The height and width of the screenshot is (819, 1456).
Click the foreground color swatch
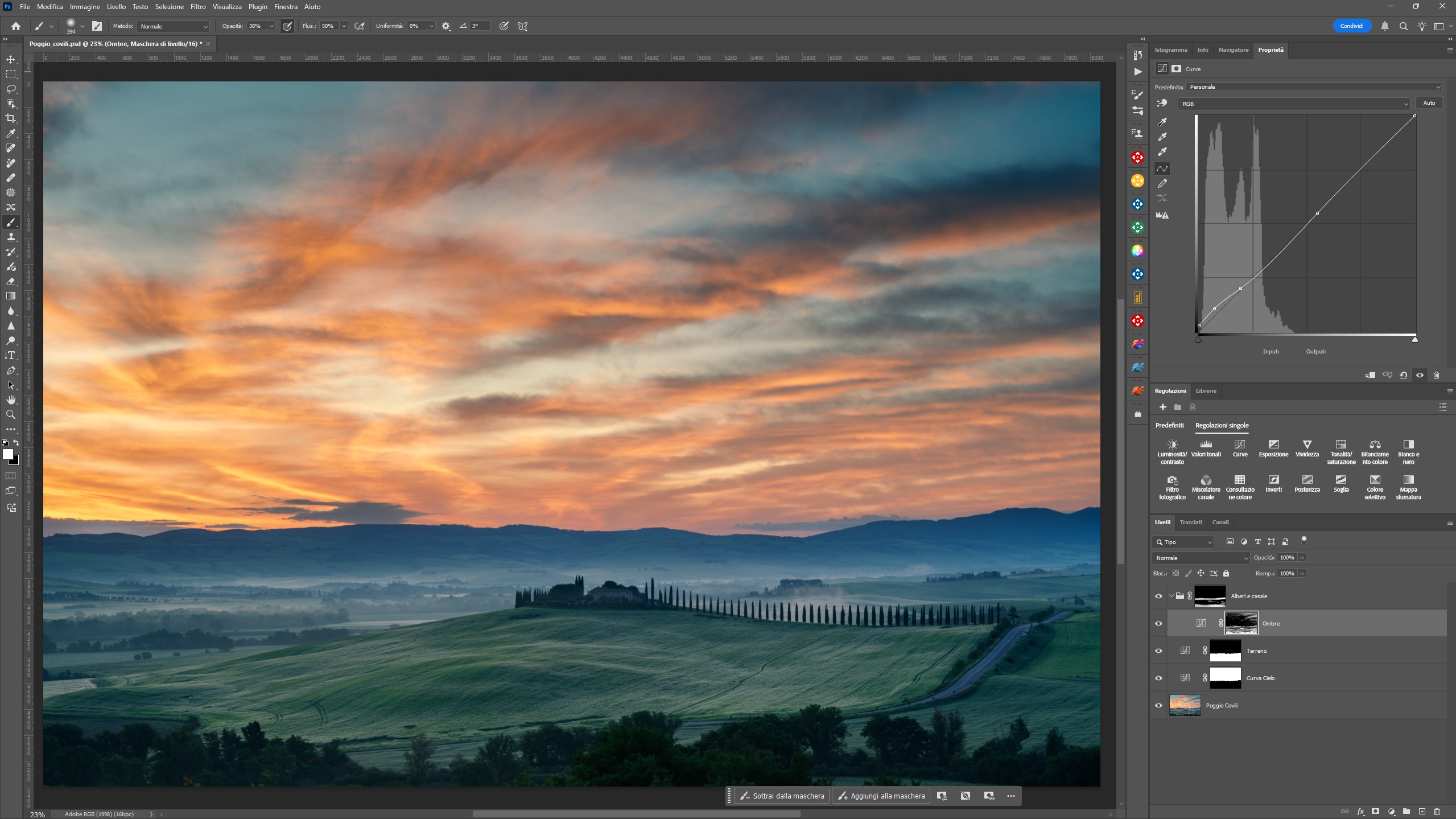[8, 454]
